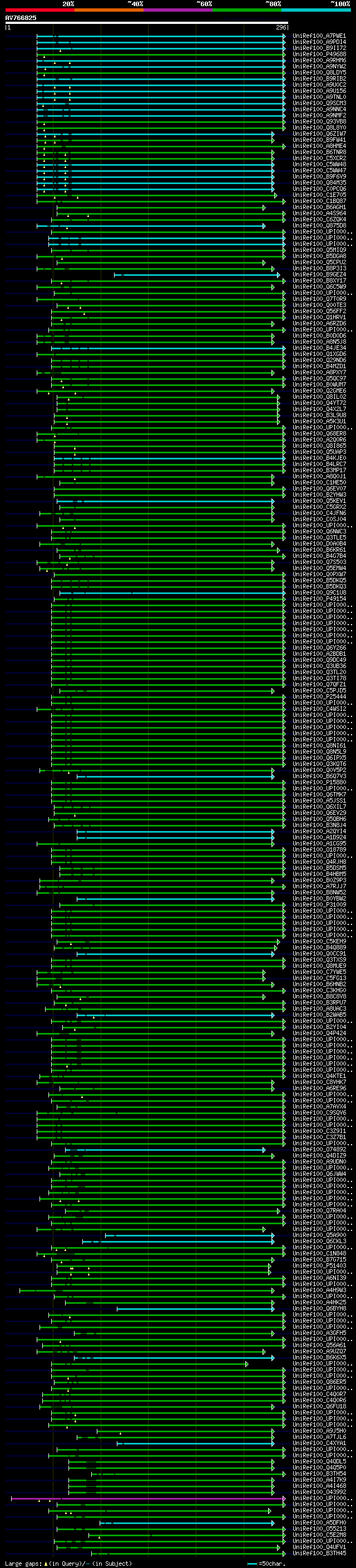Select hit label UniRef100_Q84M35

pyautogui.click(x=319, y=182)
